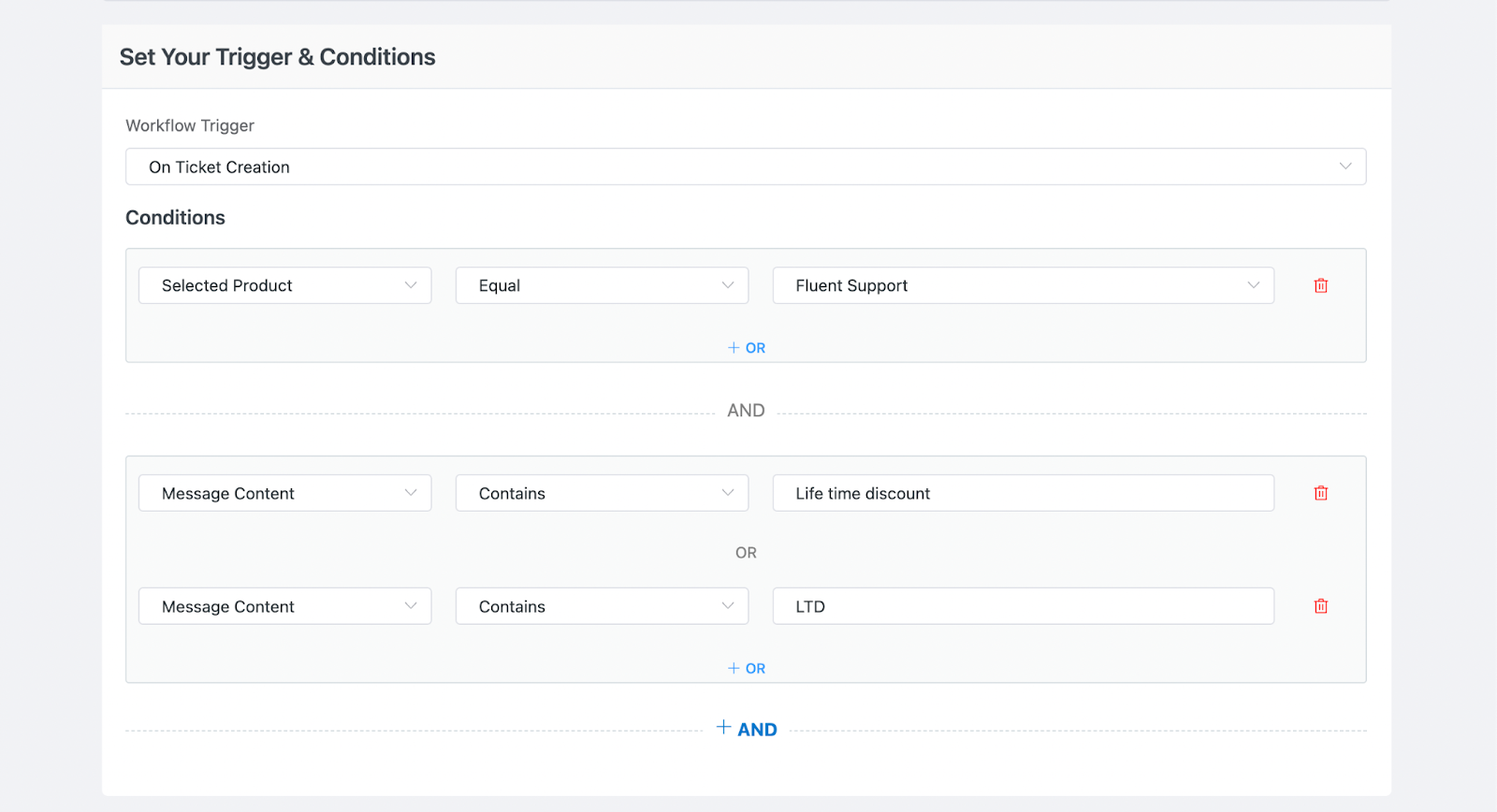Open the Equal operator dropdown
Viewport: 1497px width, 812px height.
(x=601, y=285)
